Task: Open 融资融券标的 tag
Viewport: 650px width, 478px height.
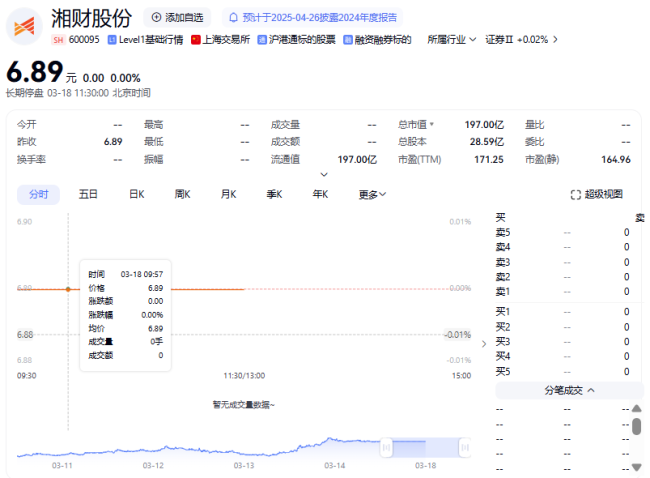Action: 377,40
